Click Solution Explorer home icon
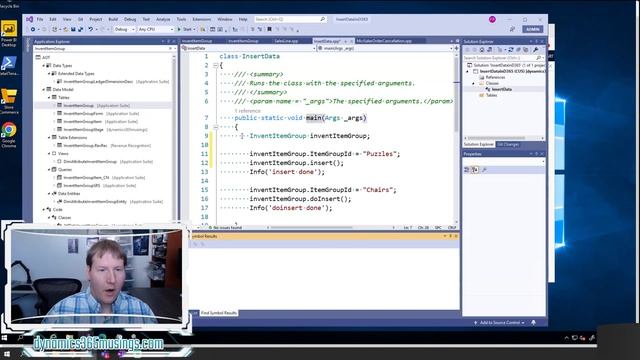Screen dimensions: 640x360 482,50
